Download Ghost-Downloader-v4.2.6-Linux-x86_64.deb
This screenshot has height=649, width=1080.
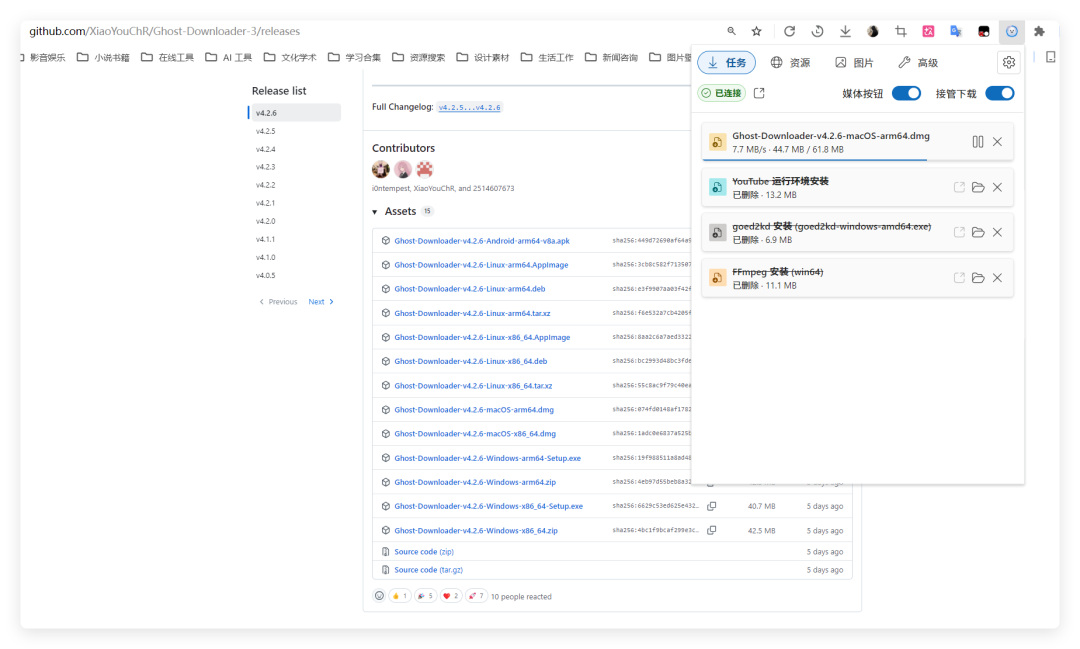470,362
